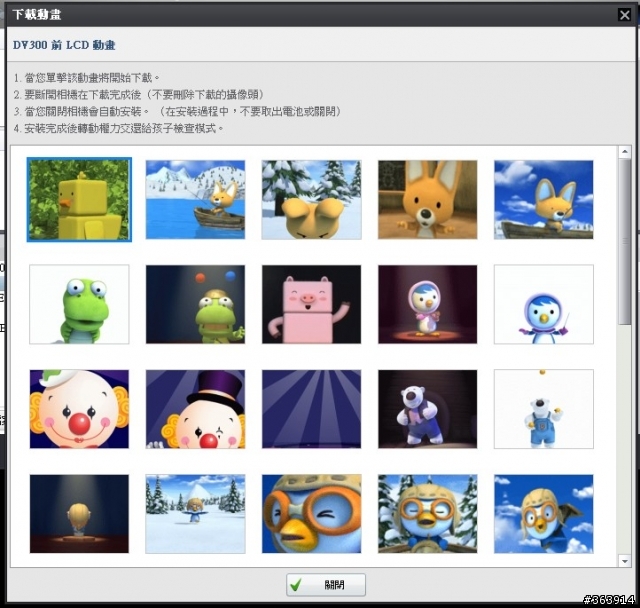Pick polar bear in overalls on white thumbnail
This screenshot has height=608, width=640.
pyautogui.click(x=544, y=409)
